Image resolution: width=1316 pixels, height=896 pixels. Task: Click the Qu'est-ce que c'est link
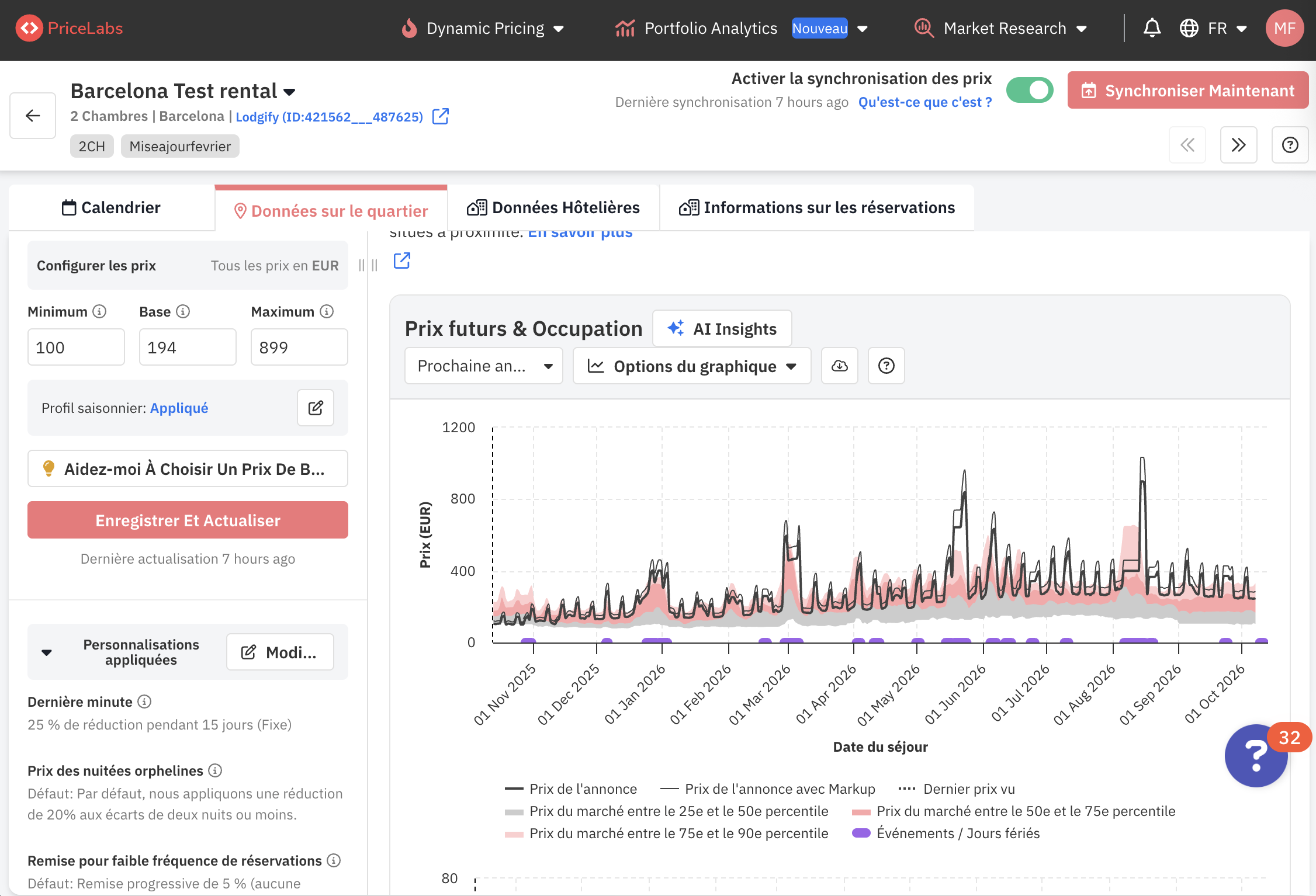pyautogui.click(x=924, y=102)
